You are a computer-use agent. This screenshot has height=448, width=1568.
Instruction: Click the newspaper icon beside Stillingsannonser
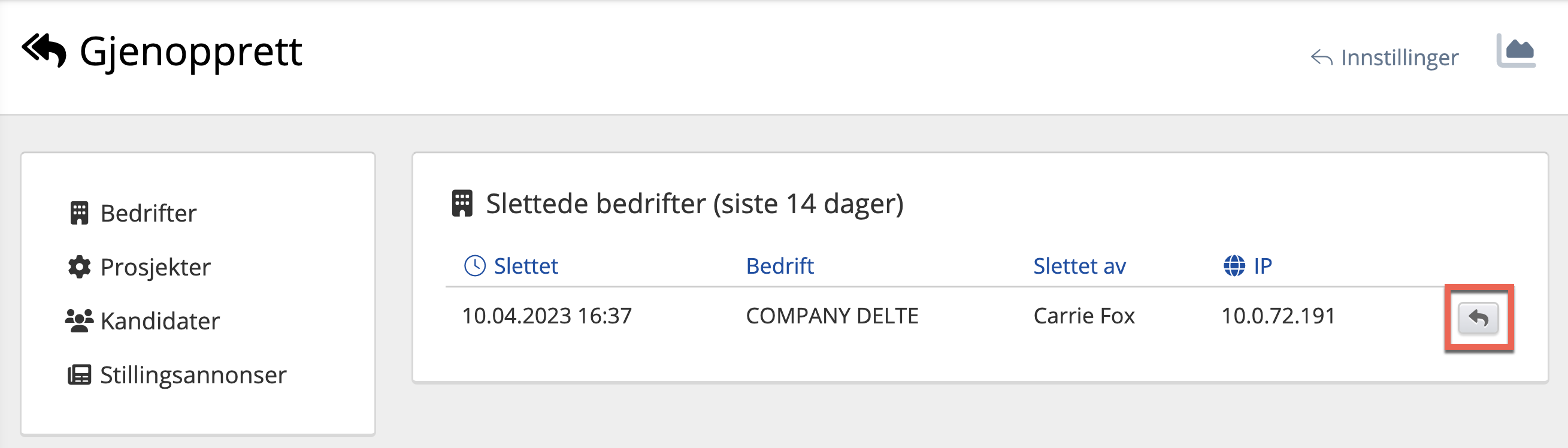(x=79, y=375)
